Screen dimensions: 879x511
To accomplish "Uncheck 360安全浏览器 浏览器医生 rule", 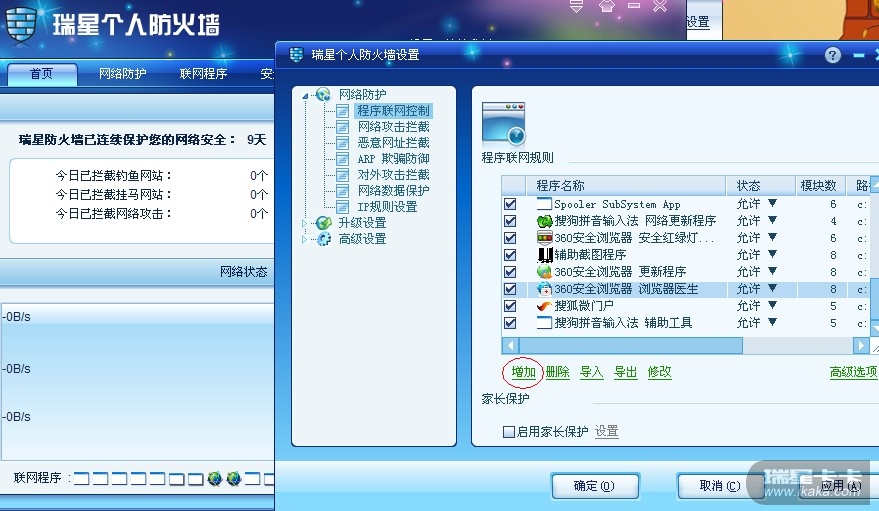I will pos(510,289).
